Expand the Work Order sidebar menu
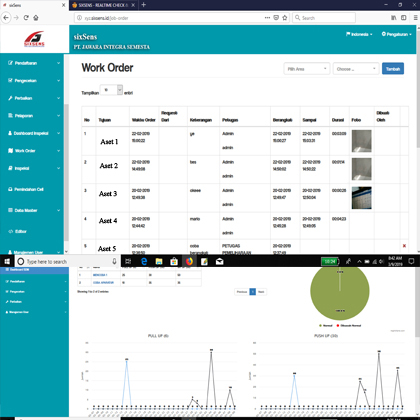This screenshot has height=420, width=420. (x=34, y=151)
